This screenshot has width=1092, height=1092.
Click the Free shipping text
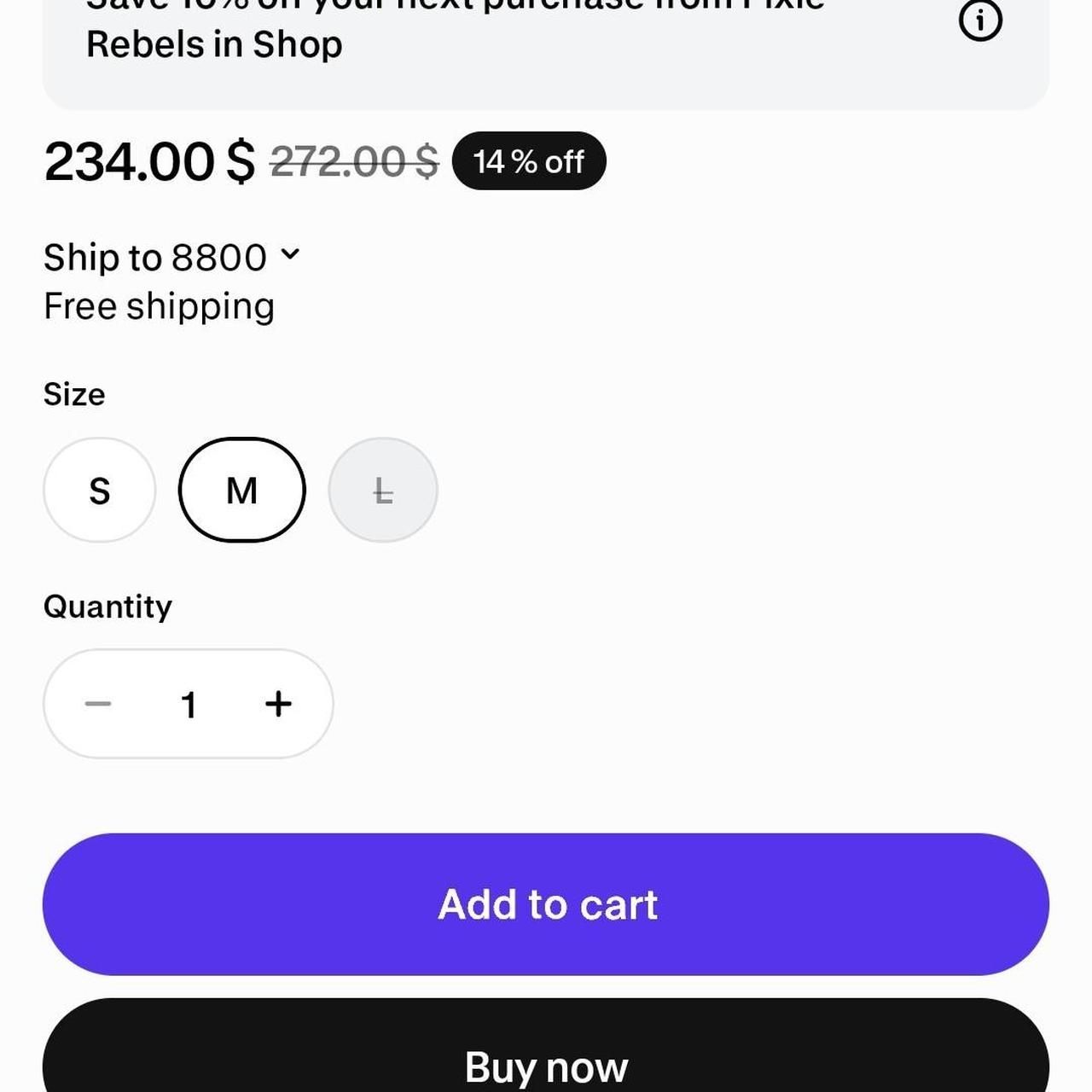(x=160, y=307)
